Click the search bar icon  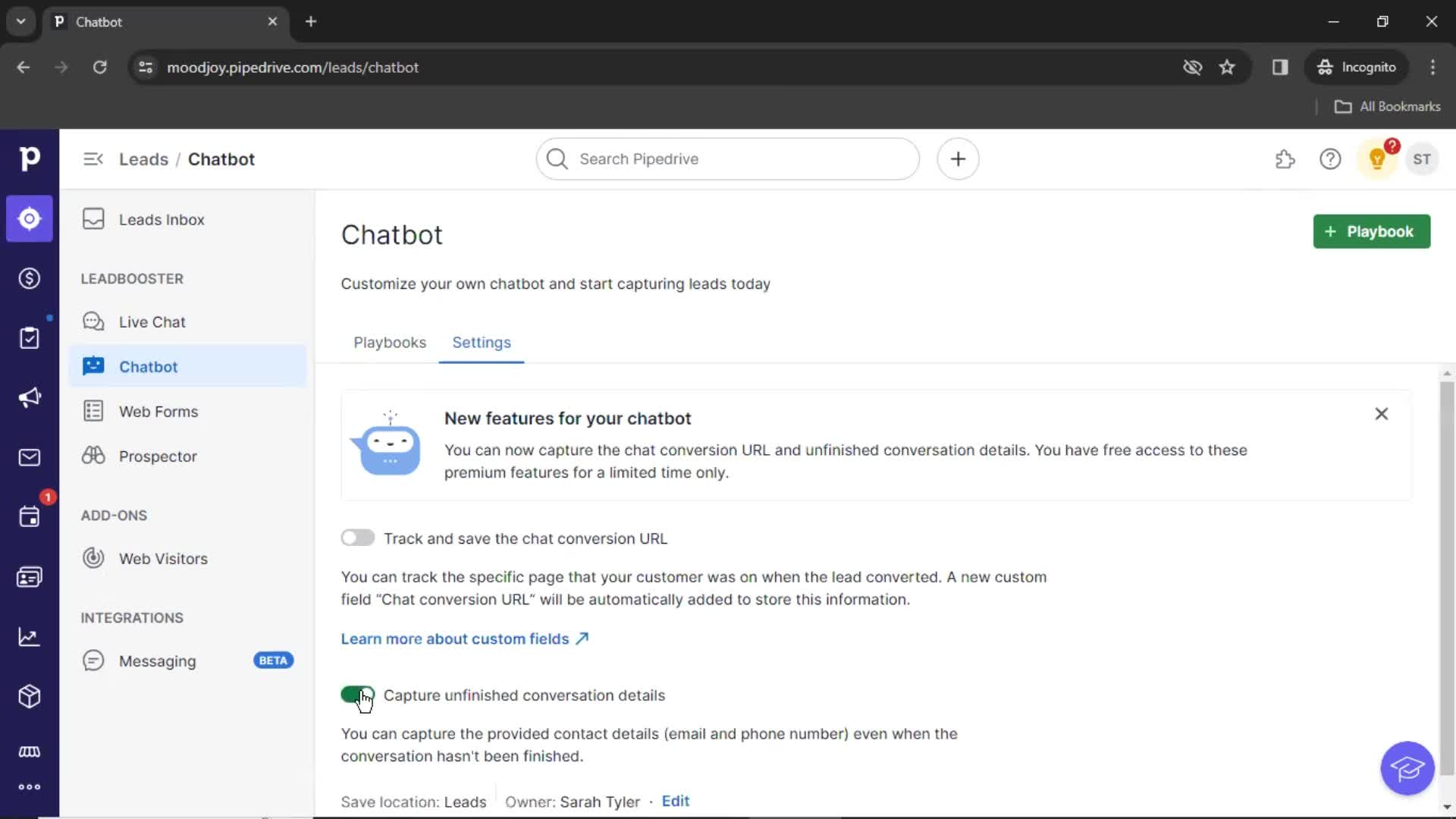click(556, 159)
